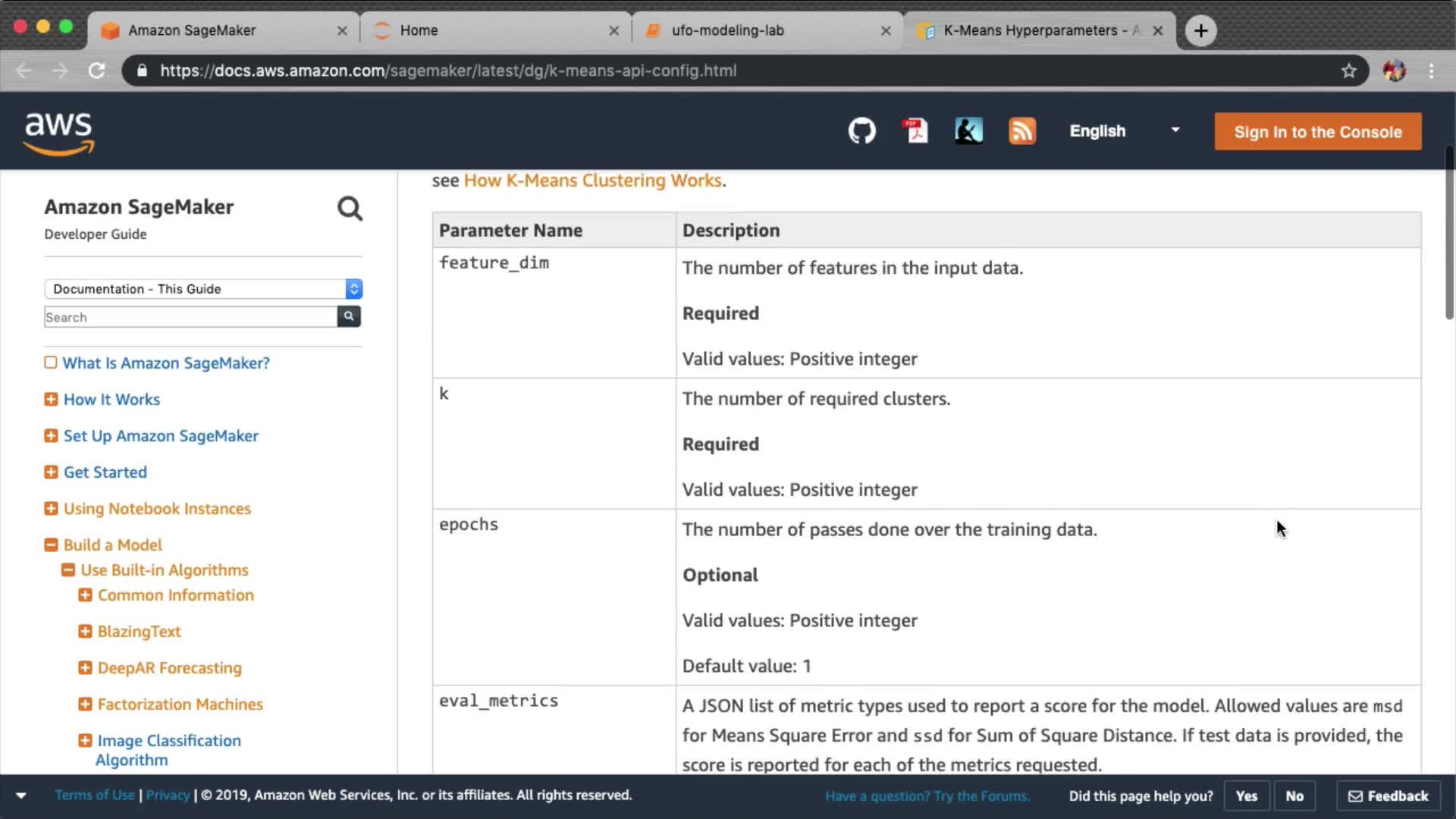Toggle the What Is Amazon SageMaker box
1456x819 pixels.
coord(51,362)
